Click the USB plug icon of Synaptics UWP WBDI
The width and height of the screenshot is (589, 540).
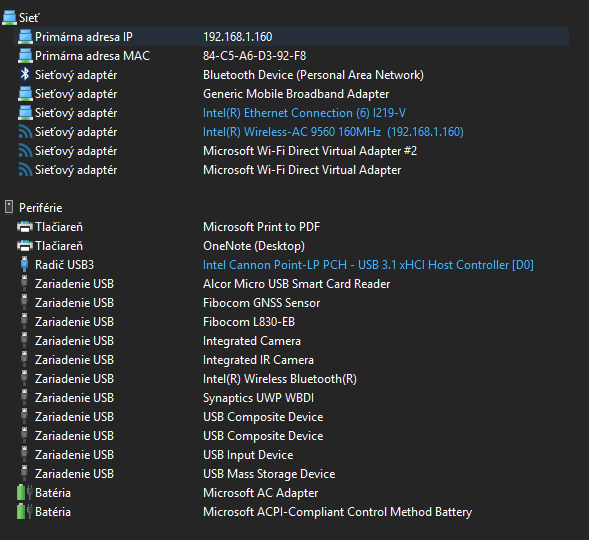click(x=24, y=398)
